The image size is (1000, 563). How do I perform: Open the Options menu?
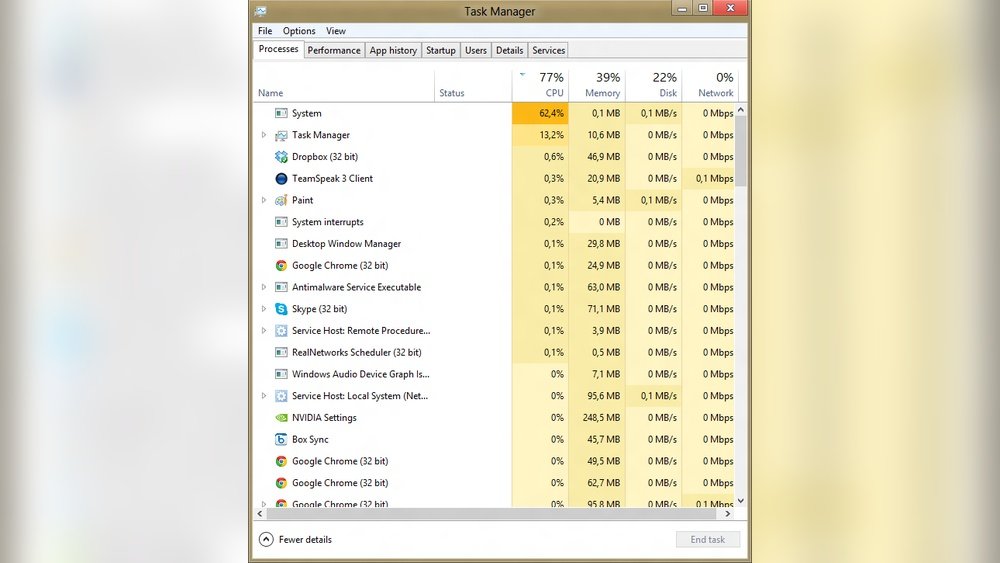pyautogui.click(x=299, y=31)
